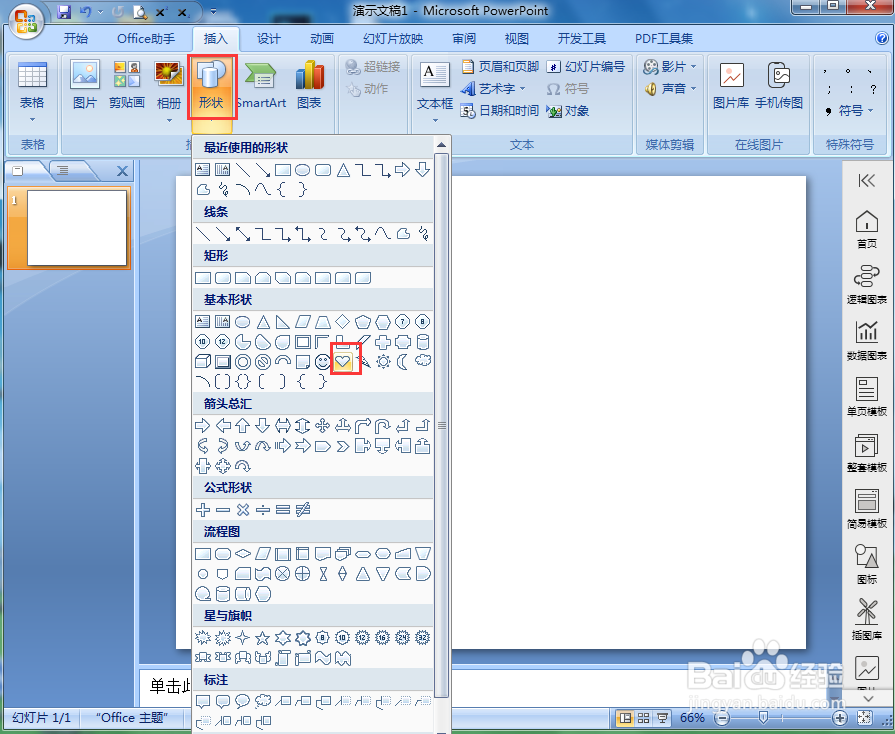The height and width of the screenshot is (734, 895).
Task: Choose the flowchart Decision diamond shape
Action: click(x=243, y=553)
